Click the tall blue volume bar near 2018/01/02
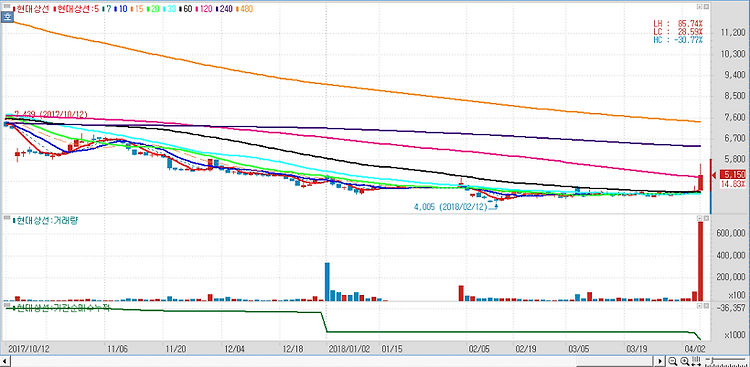 click(327, 282)
